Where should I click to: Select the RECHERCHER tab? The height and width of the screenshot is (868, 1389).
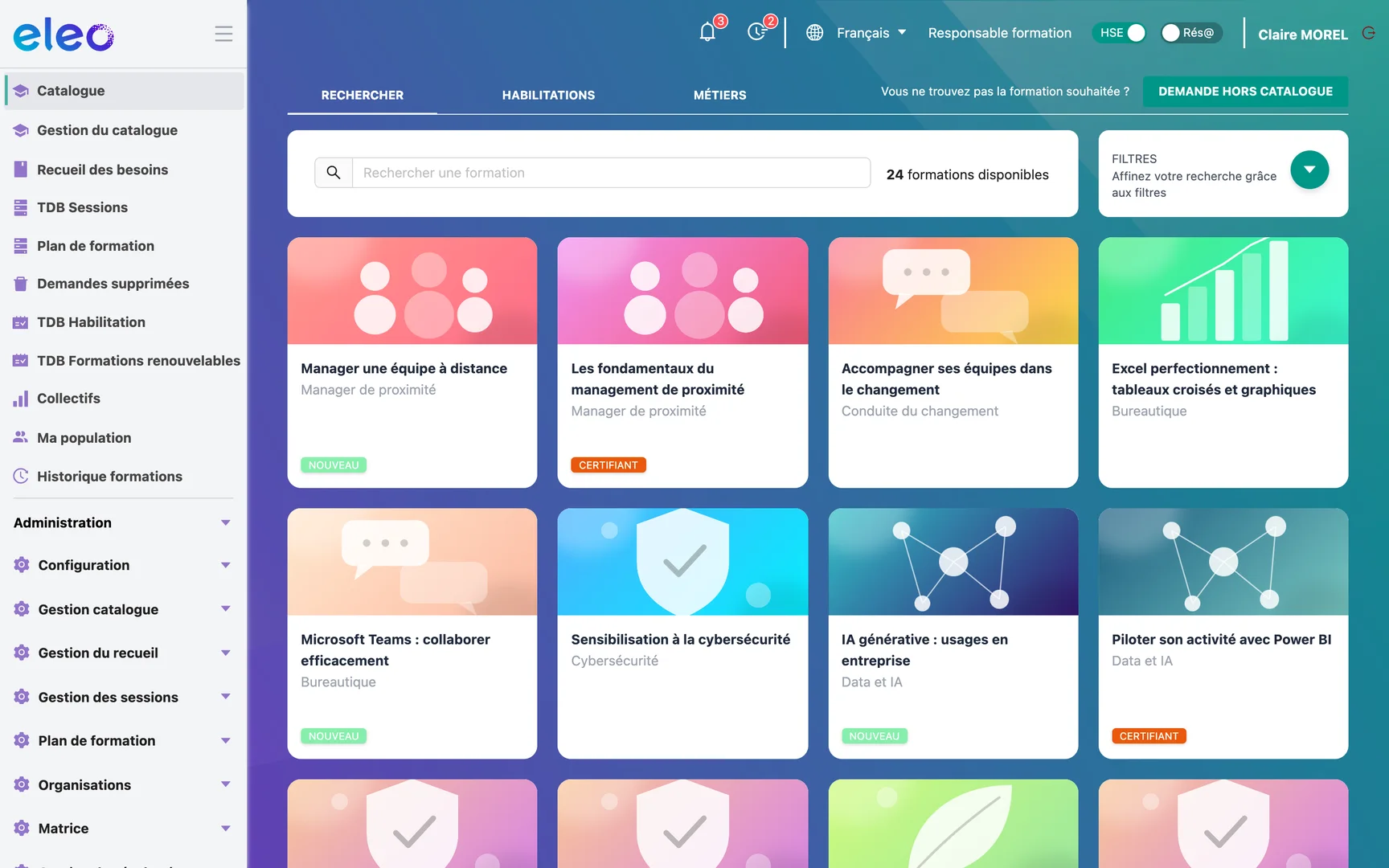363,95
